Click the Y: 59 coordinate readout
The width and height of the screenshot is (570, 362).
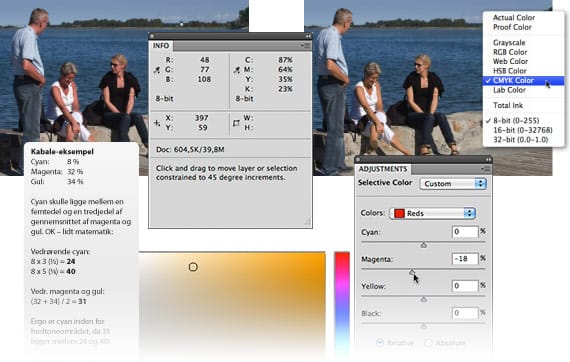pyautogui.click(x=186, y=128)
